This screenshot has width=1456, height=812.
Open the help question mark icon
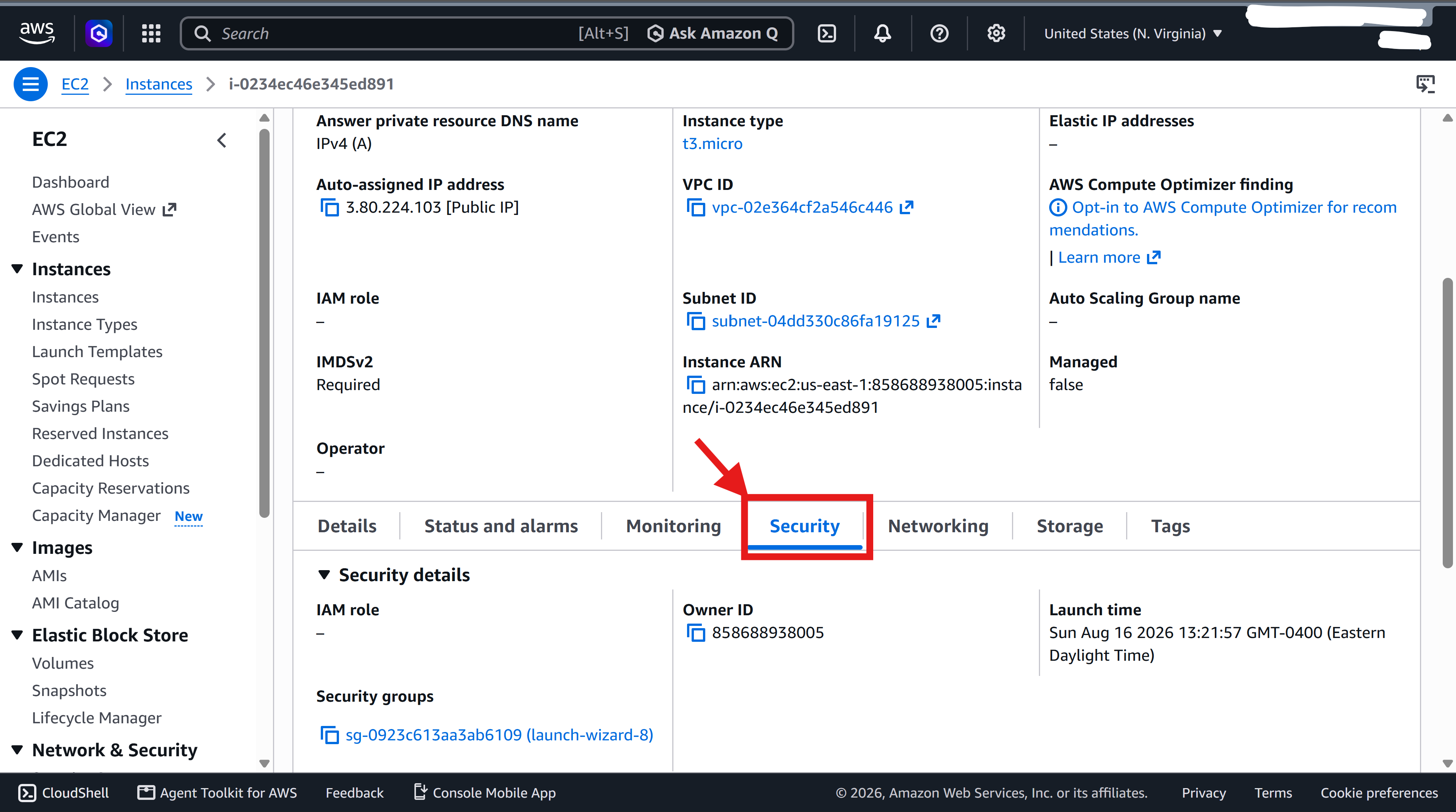pos(940,33)
